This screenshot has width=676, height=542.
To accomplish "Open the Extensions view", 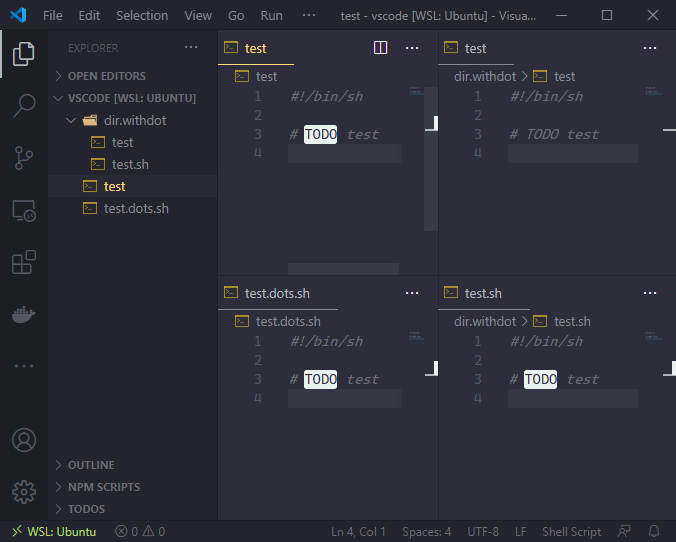I will (24, 262).
